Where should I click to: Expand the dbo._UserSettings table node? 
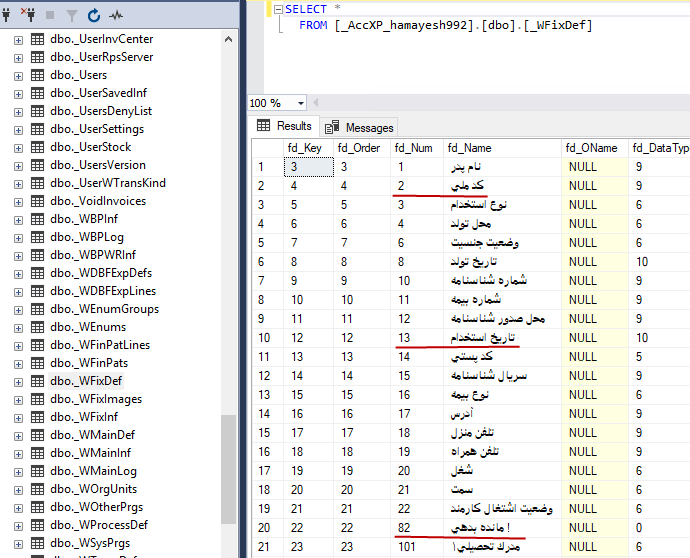pos(18,129)
